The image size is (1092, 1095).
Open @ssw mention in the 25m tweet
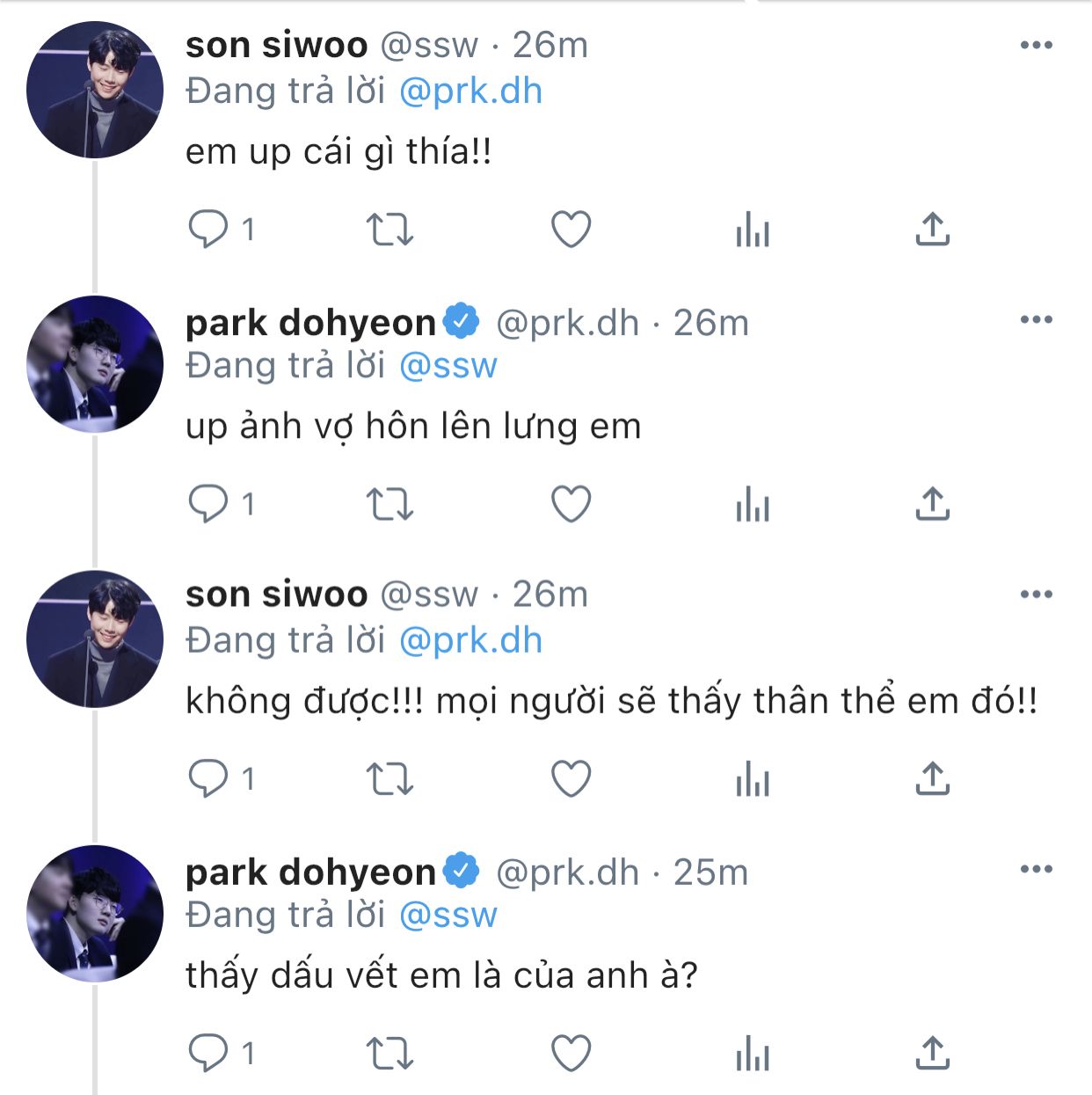[x=448, y=915]
